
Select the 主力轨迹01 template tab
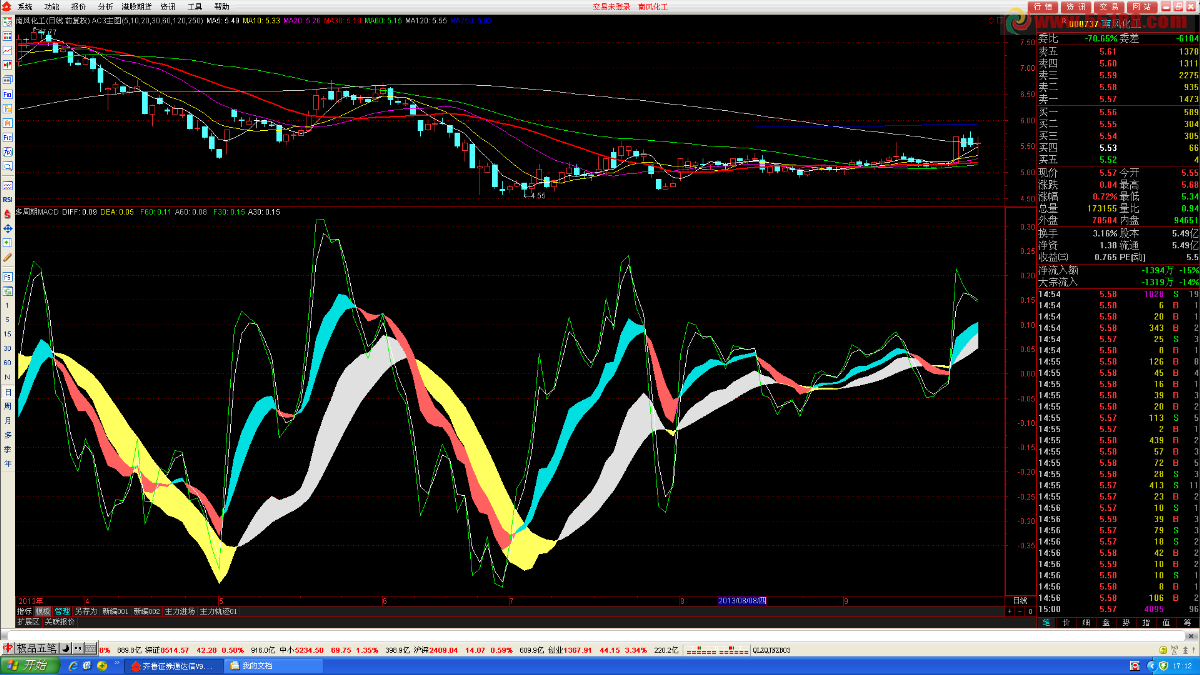[x=218, y=611]
